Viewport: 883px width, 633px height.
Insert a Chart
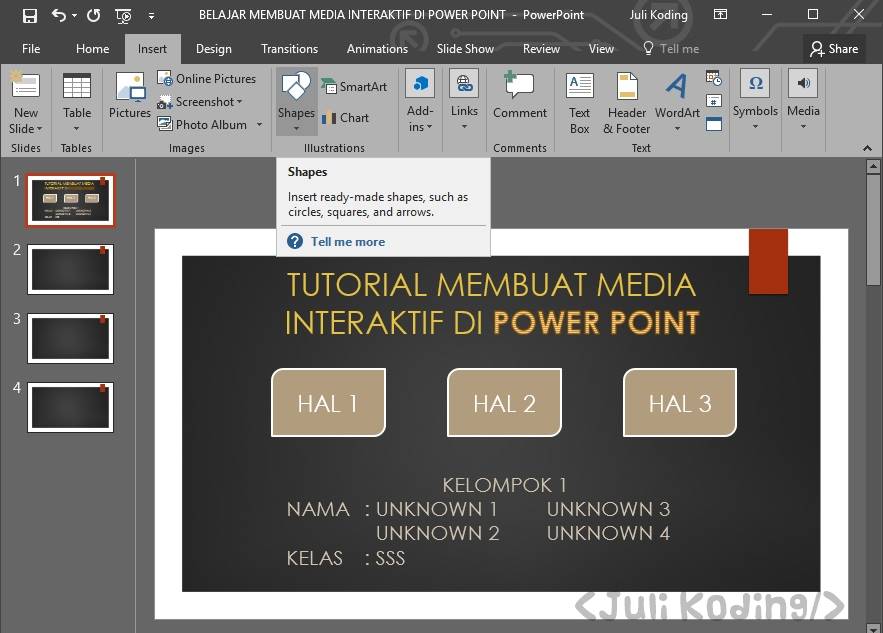(x=345, y=118)
